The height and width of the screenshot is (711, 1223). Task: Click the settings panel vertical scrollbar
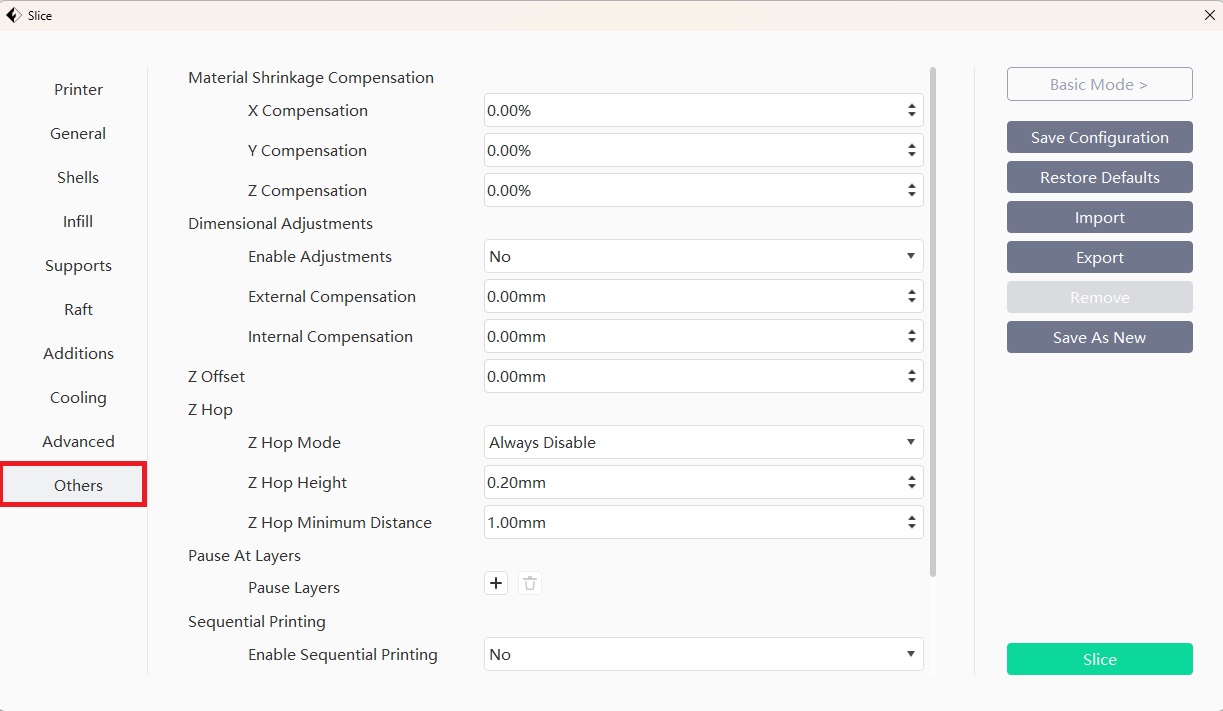933,320
